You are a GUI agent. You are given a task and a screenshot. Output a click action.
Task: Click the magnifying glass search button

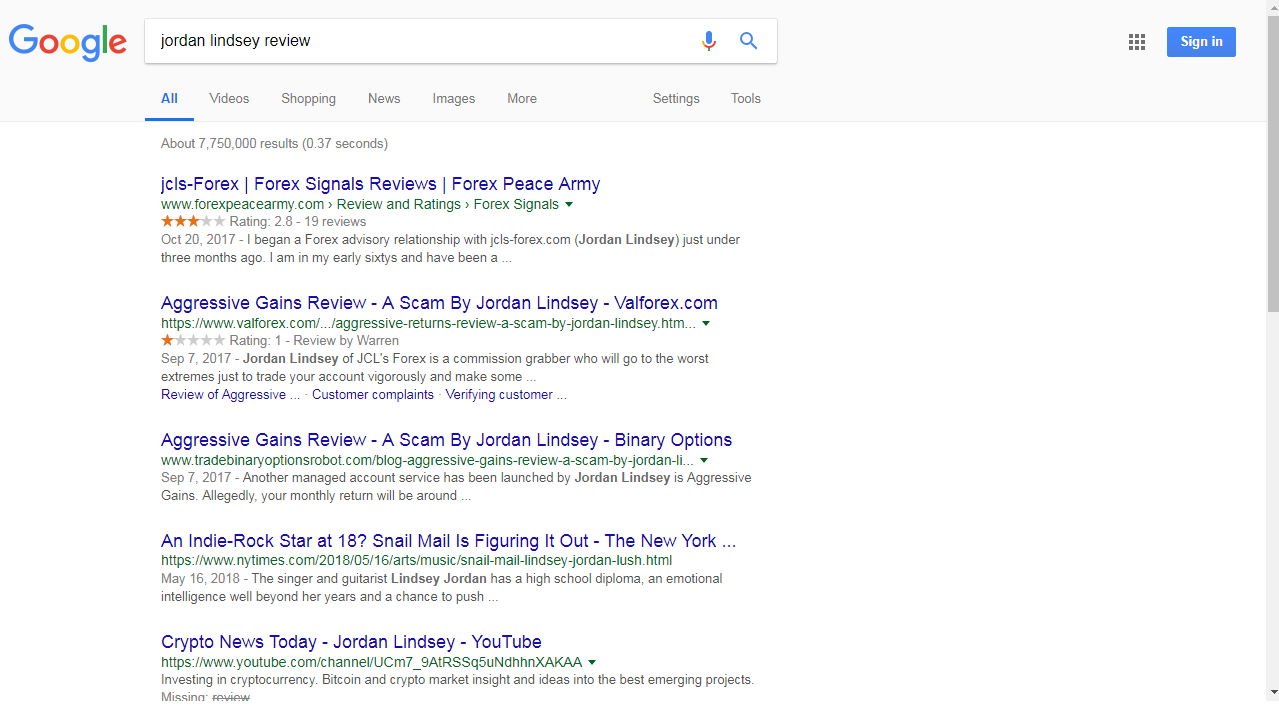[x=748, y=41]
